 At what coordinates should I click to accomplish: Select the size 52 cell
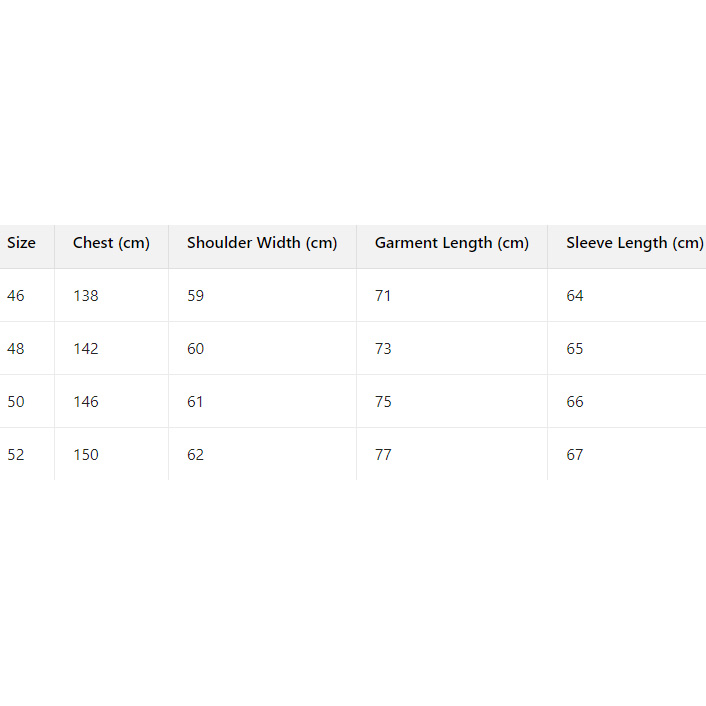coord(16,455)
